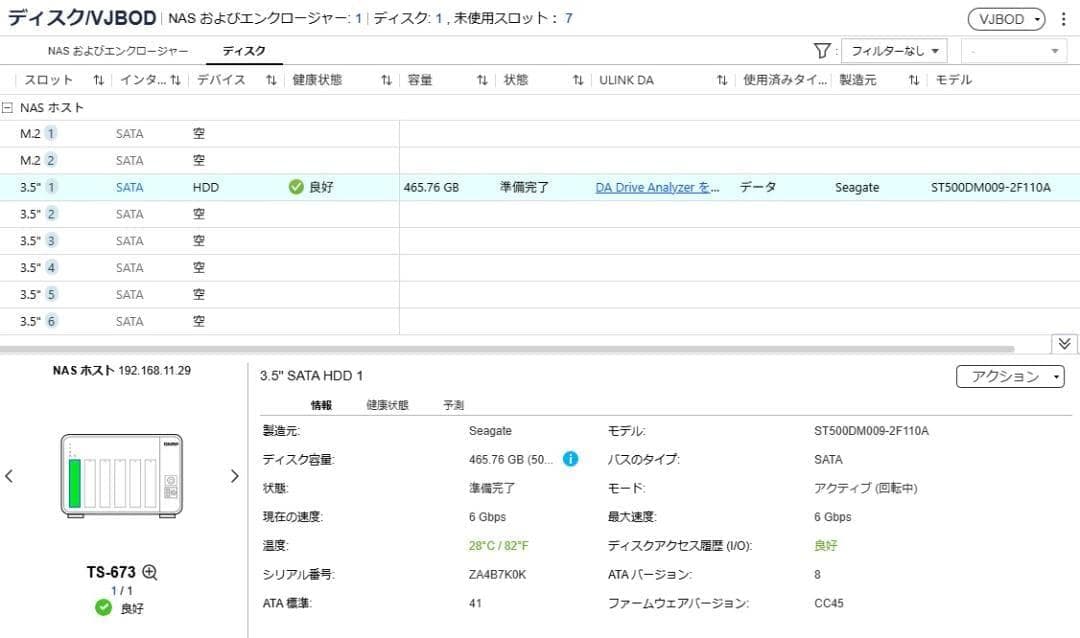Open the VJBOD dropdown

pyautogui.click(x=1005, y=17)
